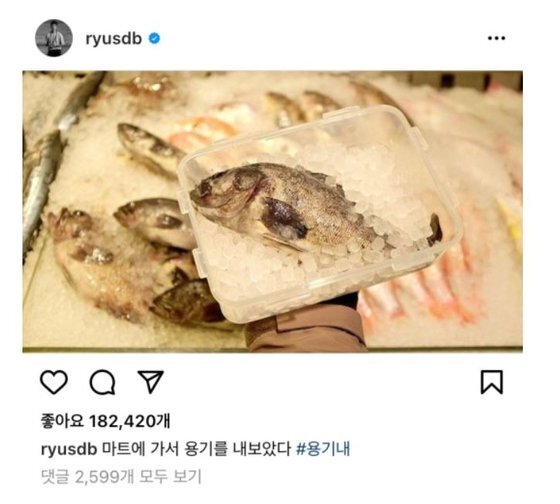Like the post with the heart icon

pyautogui.click(x=54, y=382)
